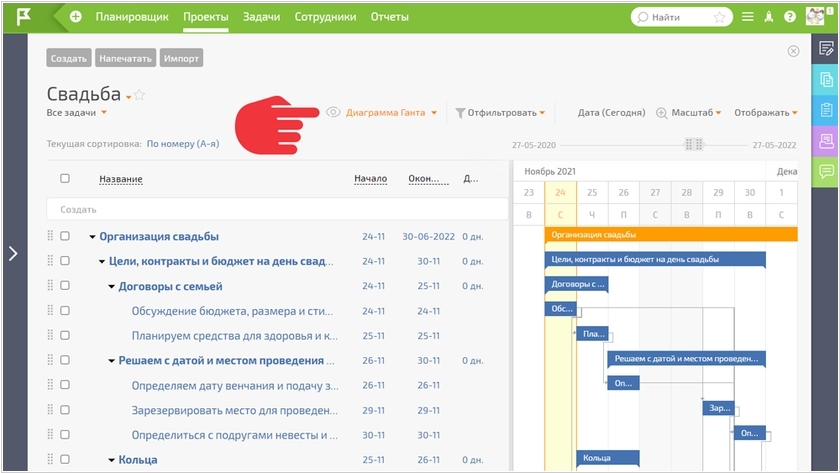Click the rocket icon in the header
The width and height of the screenshot is (840, 473).
point(769,17)
